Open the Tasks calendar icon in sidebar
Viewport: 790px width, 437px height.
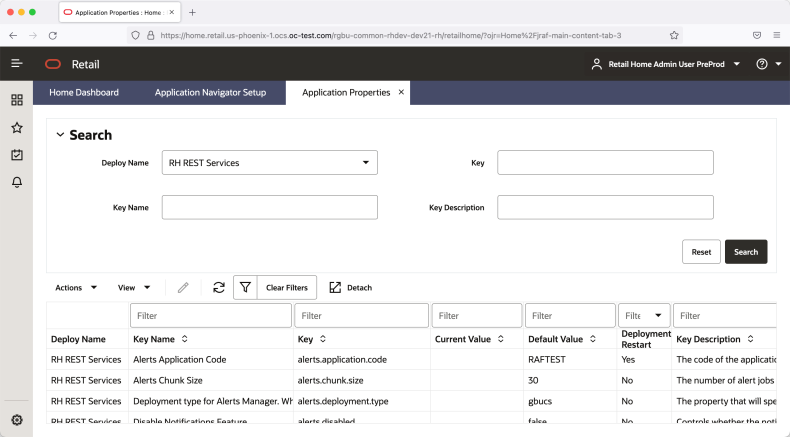[x=17, y=155]
